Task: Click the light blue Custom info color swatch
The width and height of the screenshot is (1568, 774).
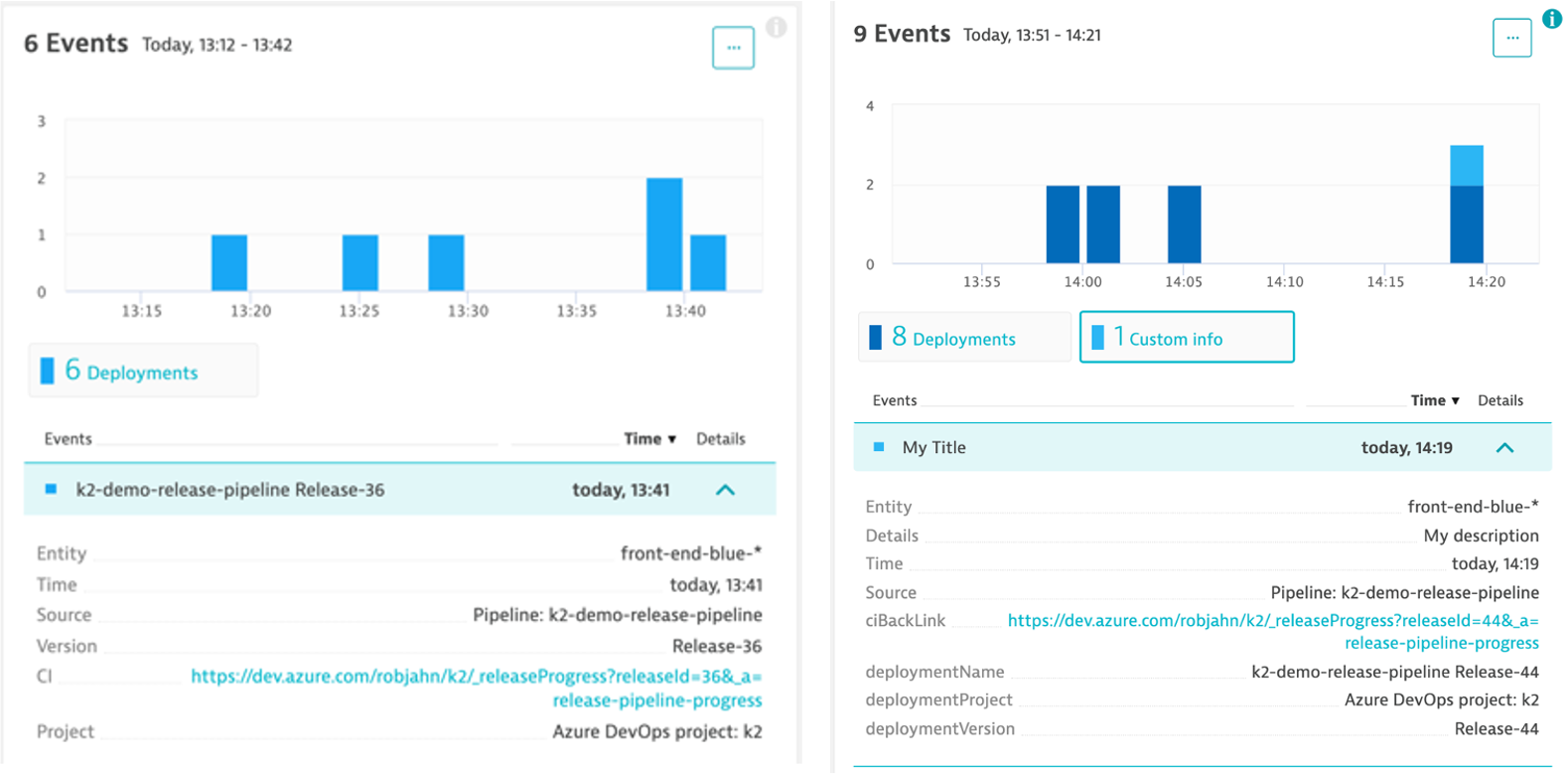Action: pos(1097,338)
